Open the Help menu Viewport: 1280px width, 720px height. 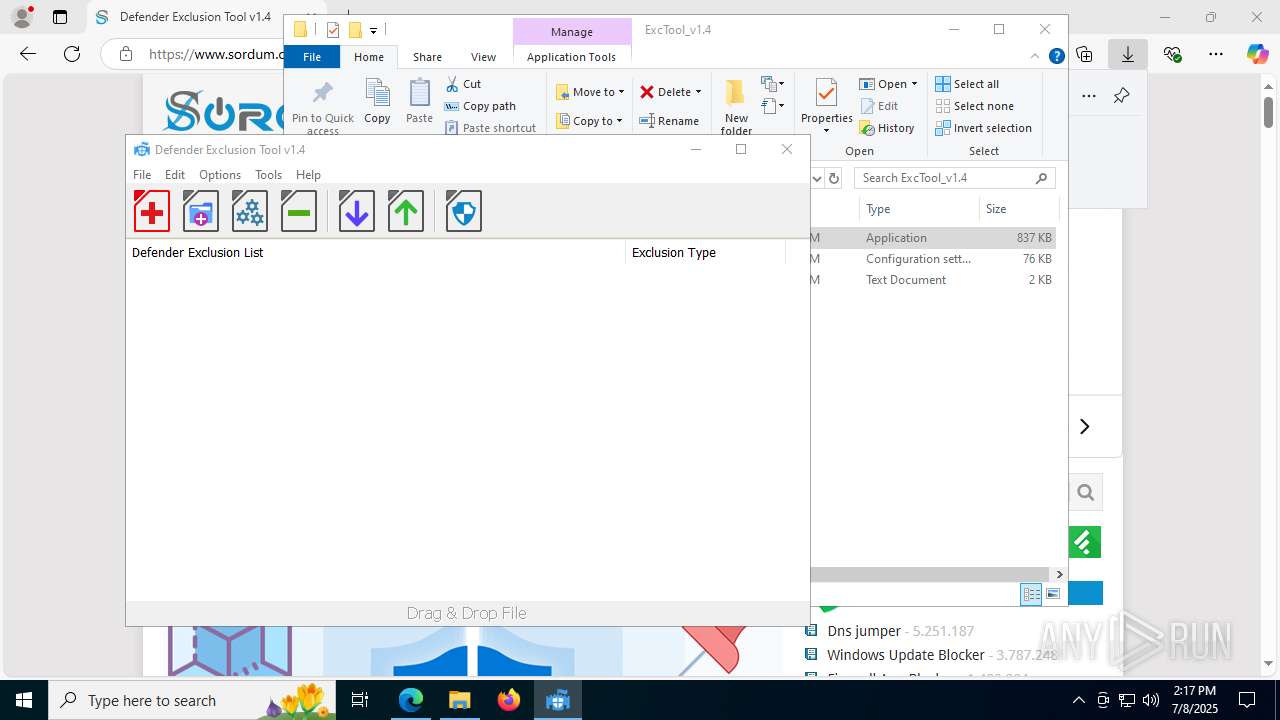coord(308,174)
